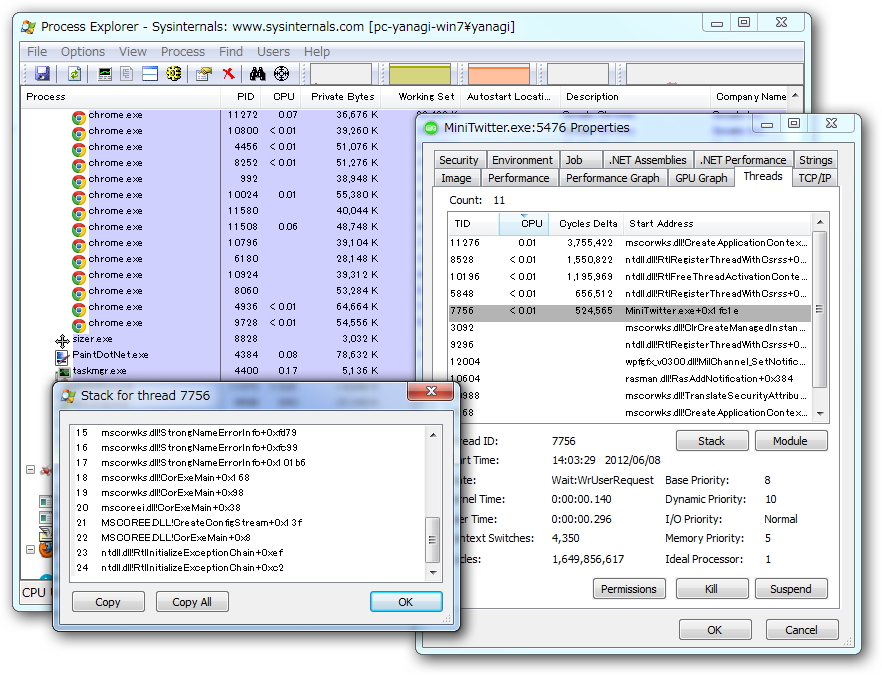Sort threads by TID column header
The width and height of the screenshot is (882, 675).
pyautogui.click(x=474, y=224)
